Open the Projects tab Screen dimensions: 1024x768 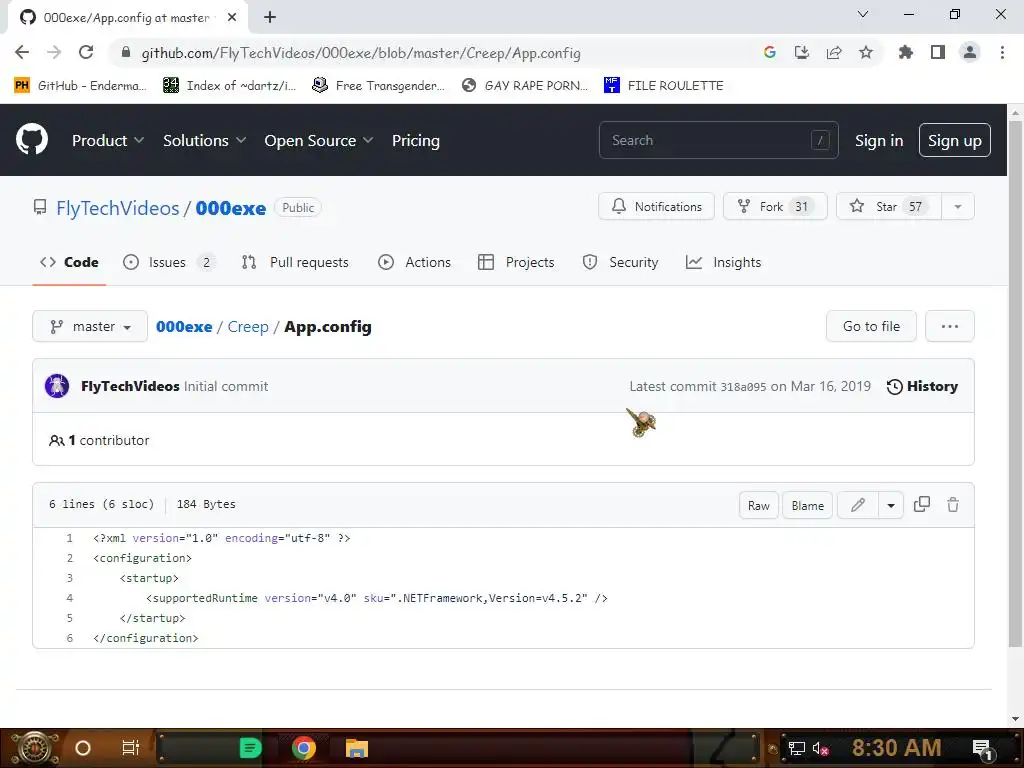coord(516,262)
